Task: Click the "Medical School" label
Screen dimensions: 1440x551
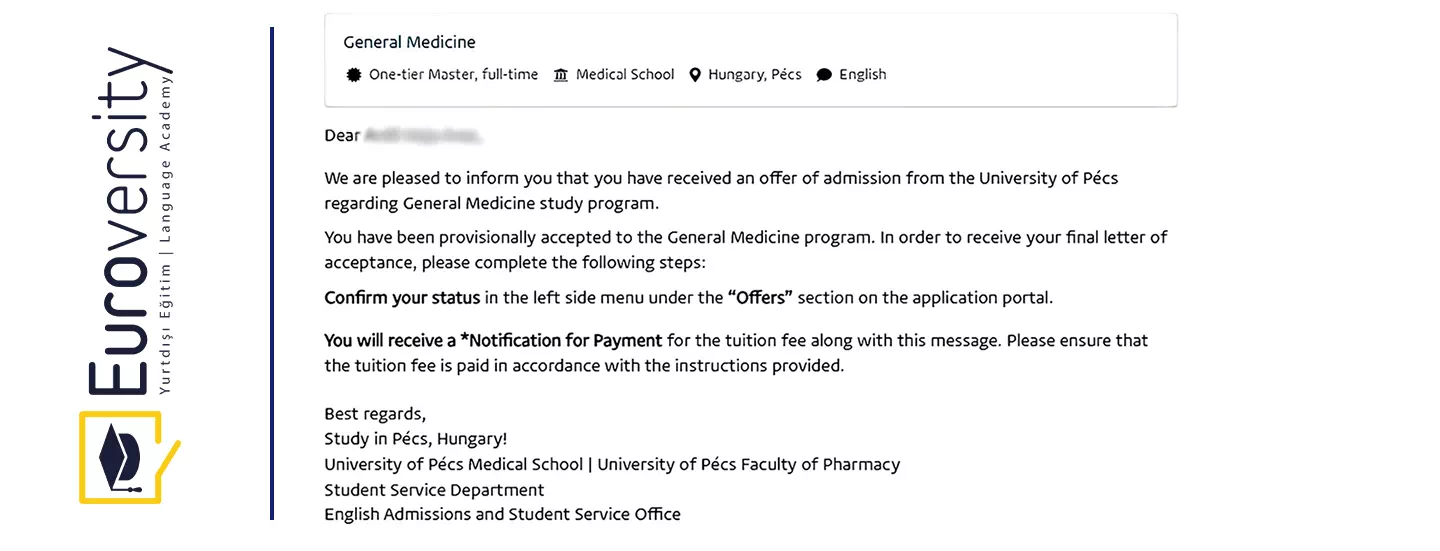Action: [x=625, y=75]
